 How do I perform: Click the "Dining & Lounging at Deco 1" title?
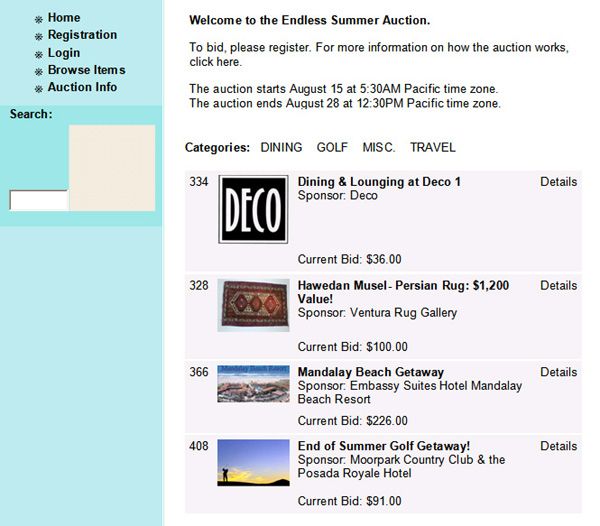379,182
